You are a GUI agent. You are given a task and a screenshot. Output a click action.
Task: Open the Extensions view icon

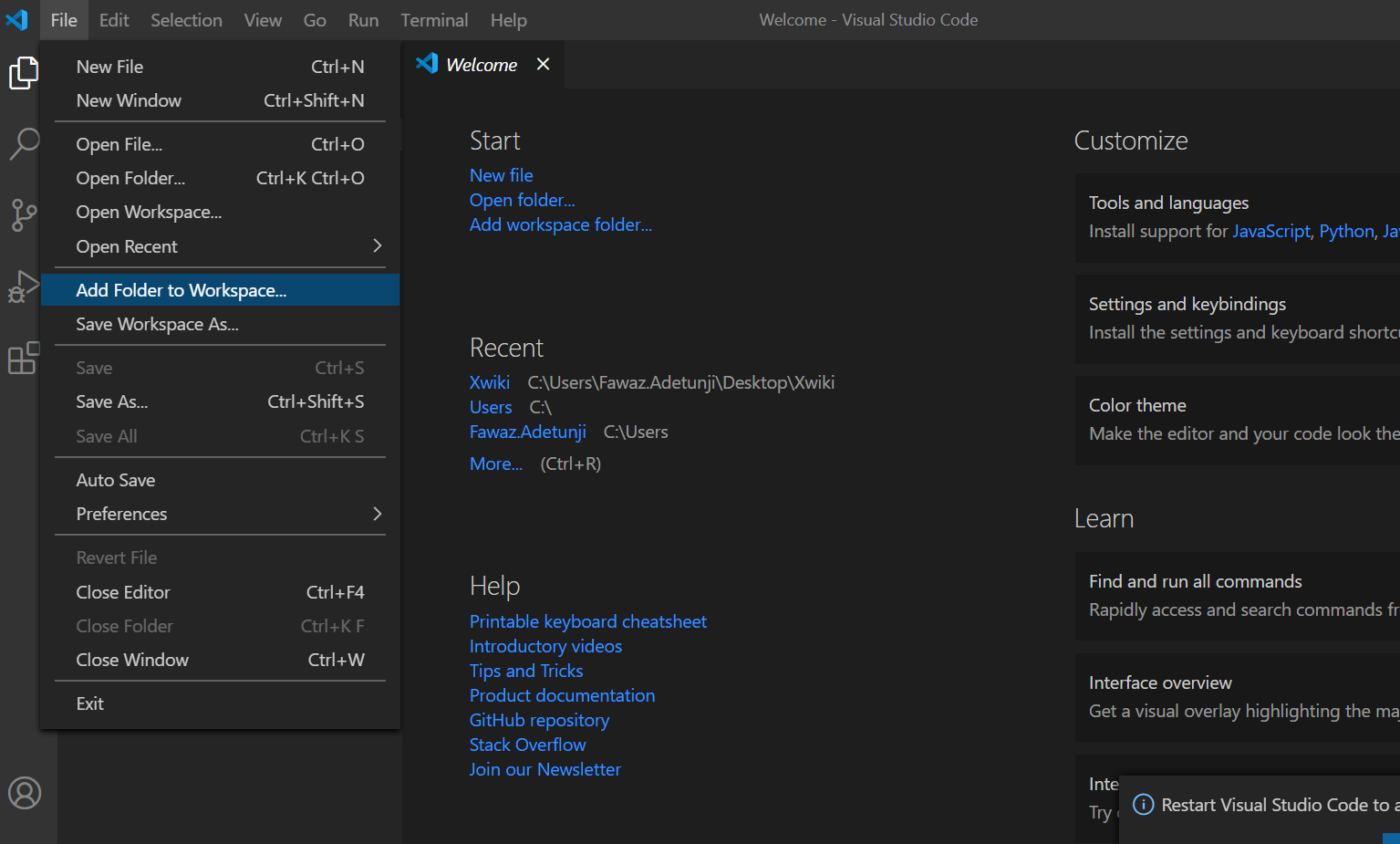24,358
